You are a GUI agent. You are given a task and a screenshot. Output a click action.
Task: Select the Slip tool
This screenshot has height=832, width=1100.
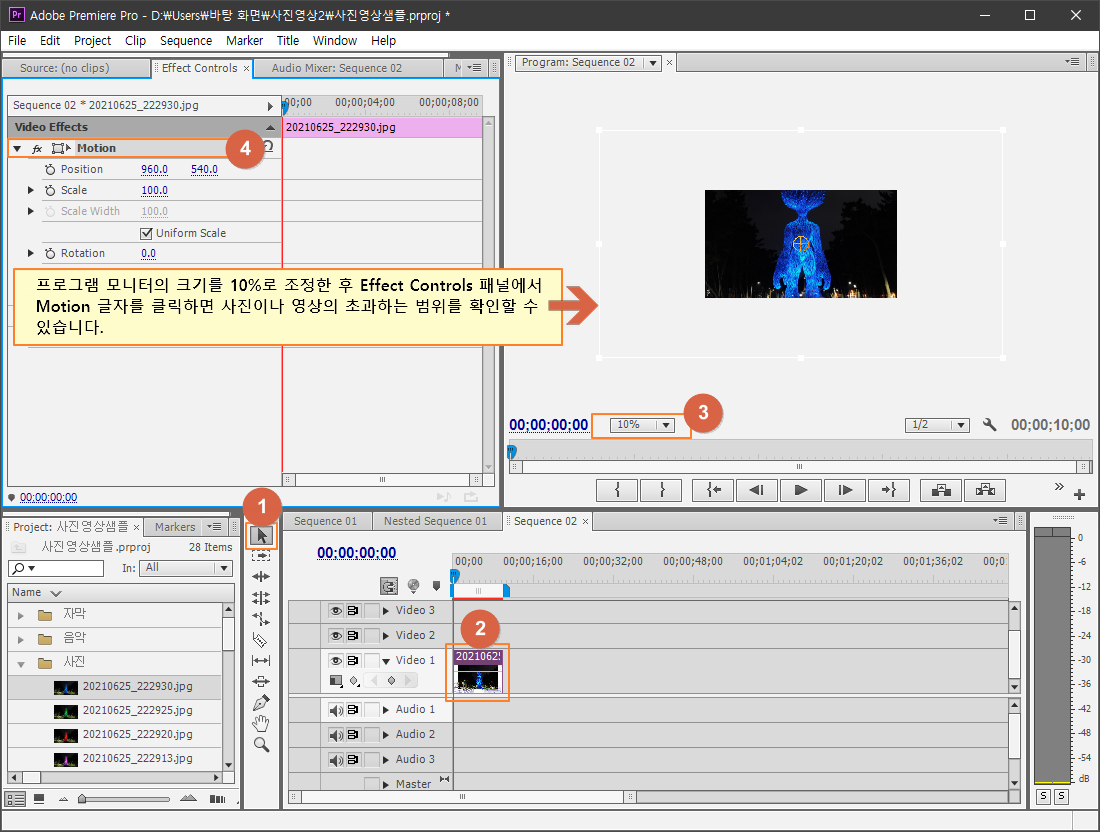pos(261,660)
